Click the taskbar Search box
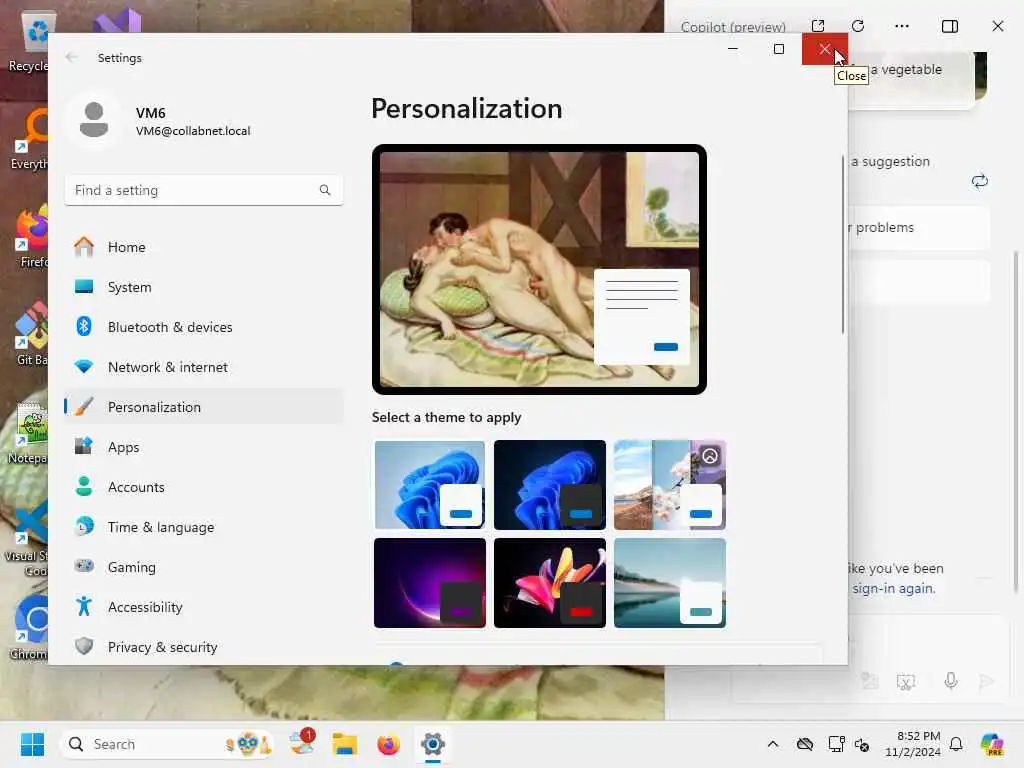 (167, 744)
